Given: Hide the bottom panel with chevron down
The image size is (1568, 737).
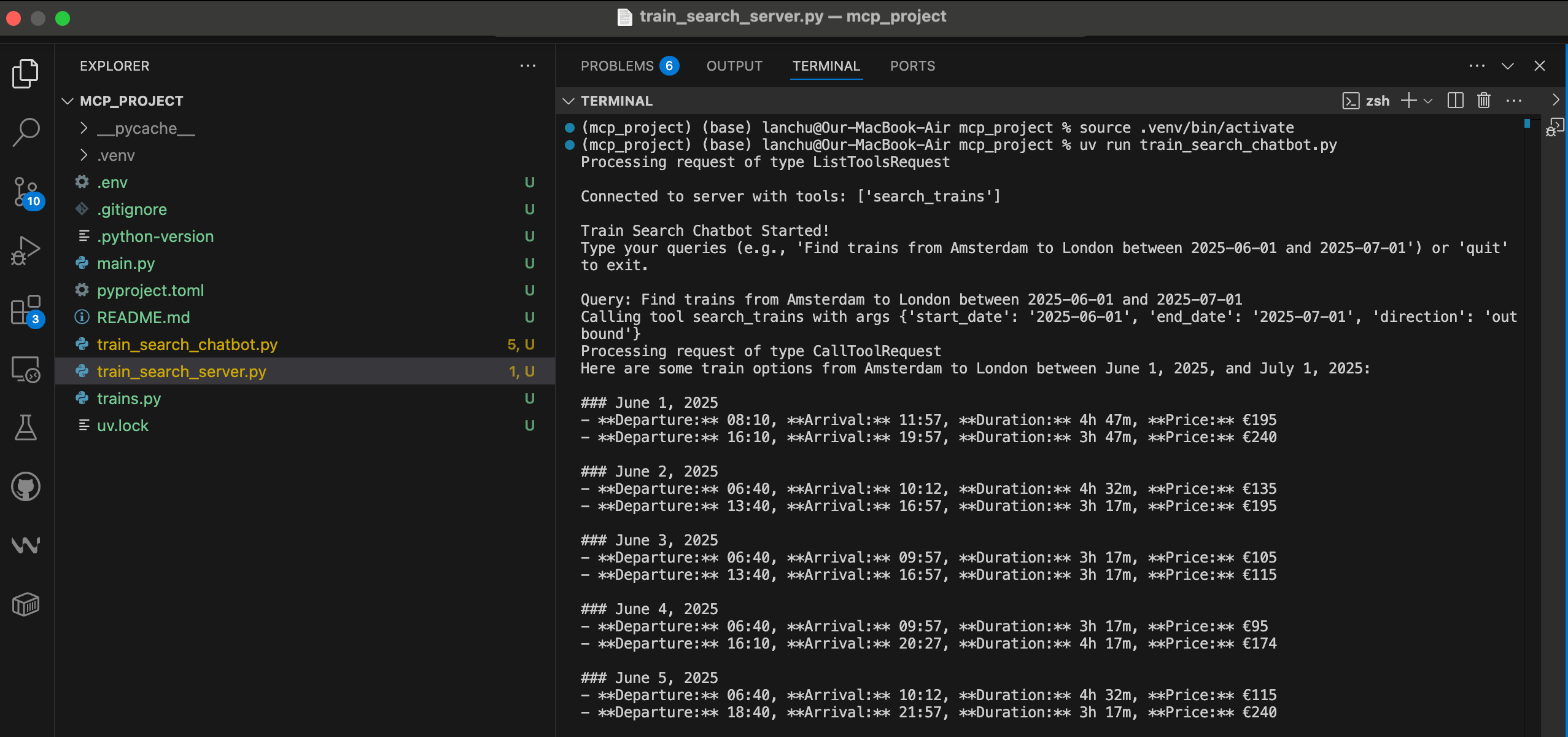Looking at the screenshot, I should [1508, 66].
